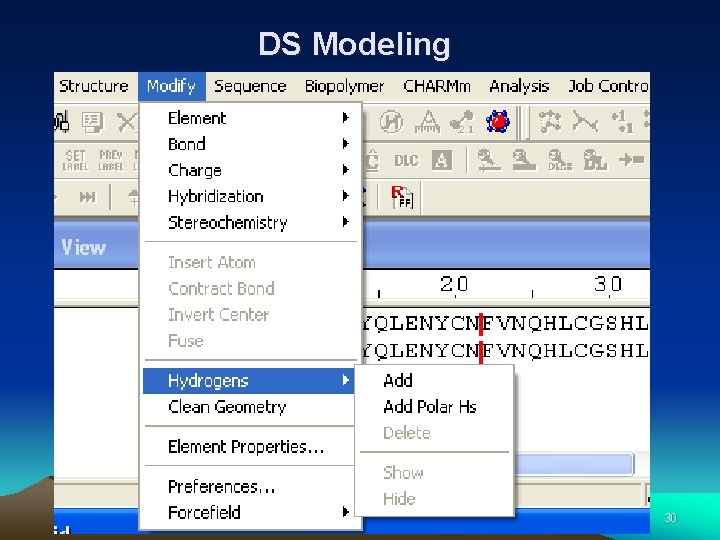Open the Hydrogens submenu entry

point(248,381)
